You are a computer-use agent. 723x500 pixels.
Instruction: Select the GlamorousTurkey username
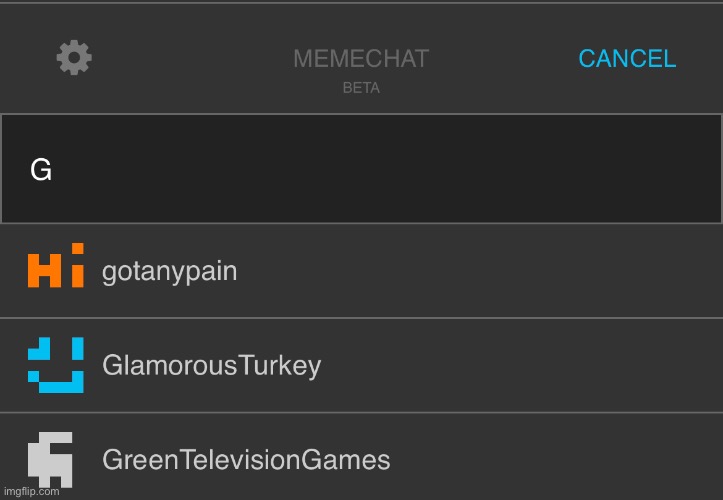212,366
